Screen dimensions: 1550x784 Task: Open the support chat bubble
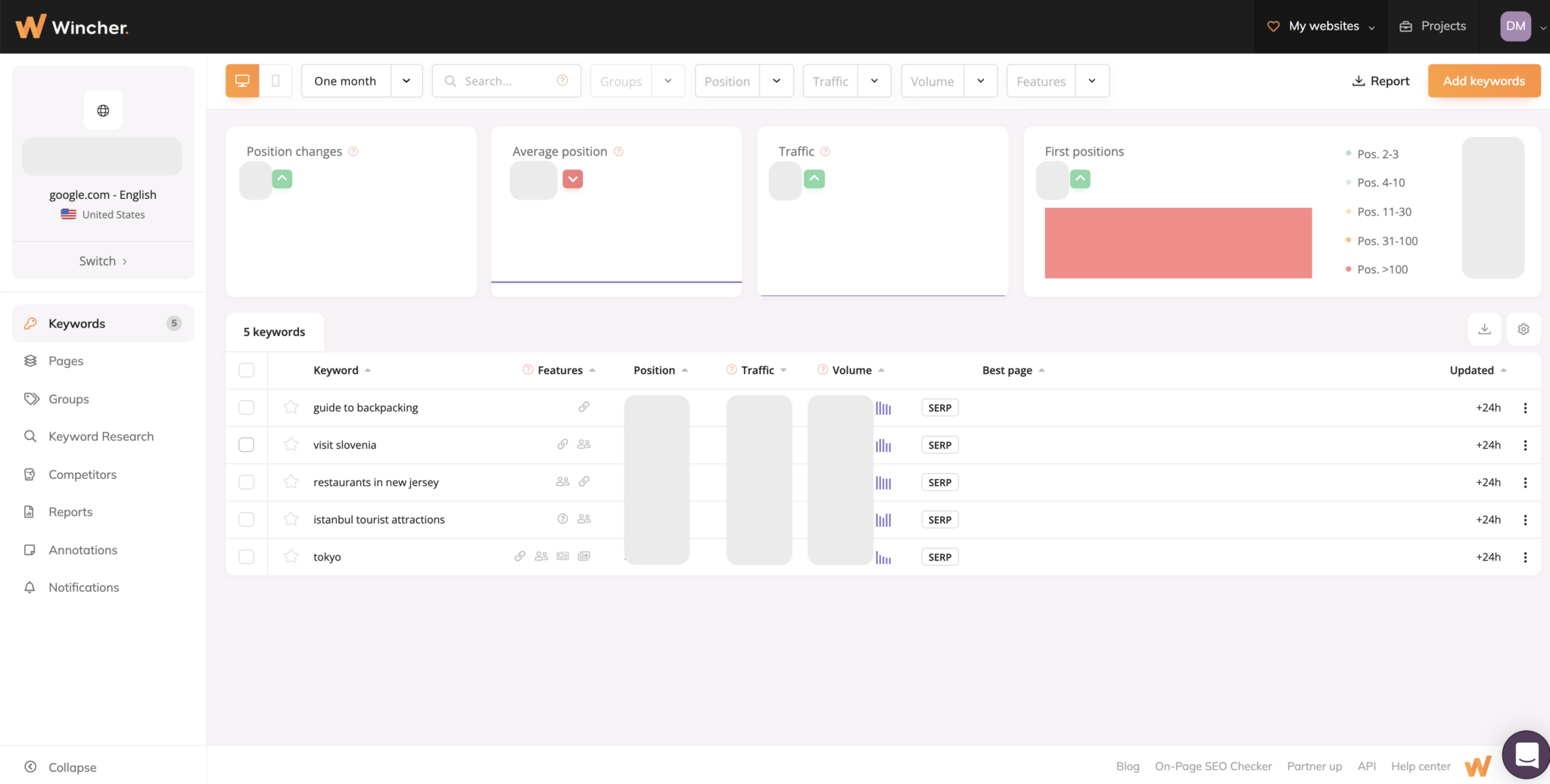(1525, 754)
